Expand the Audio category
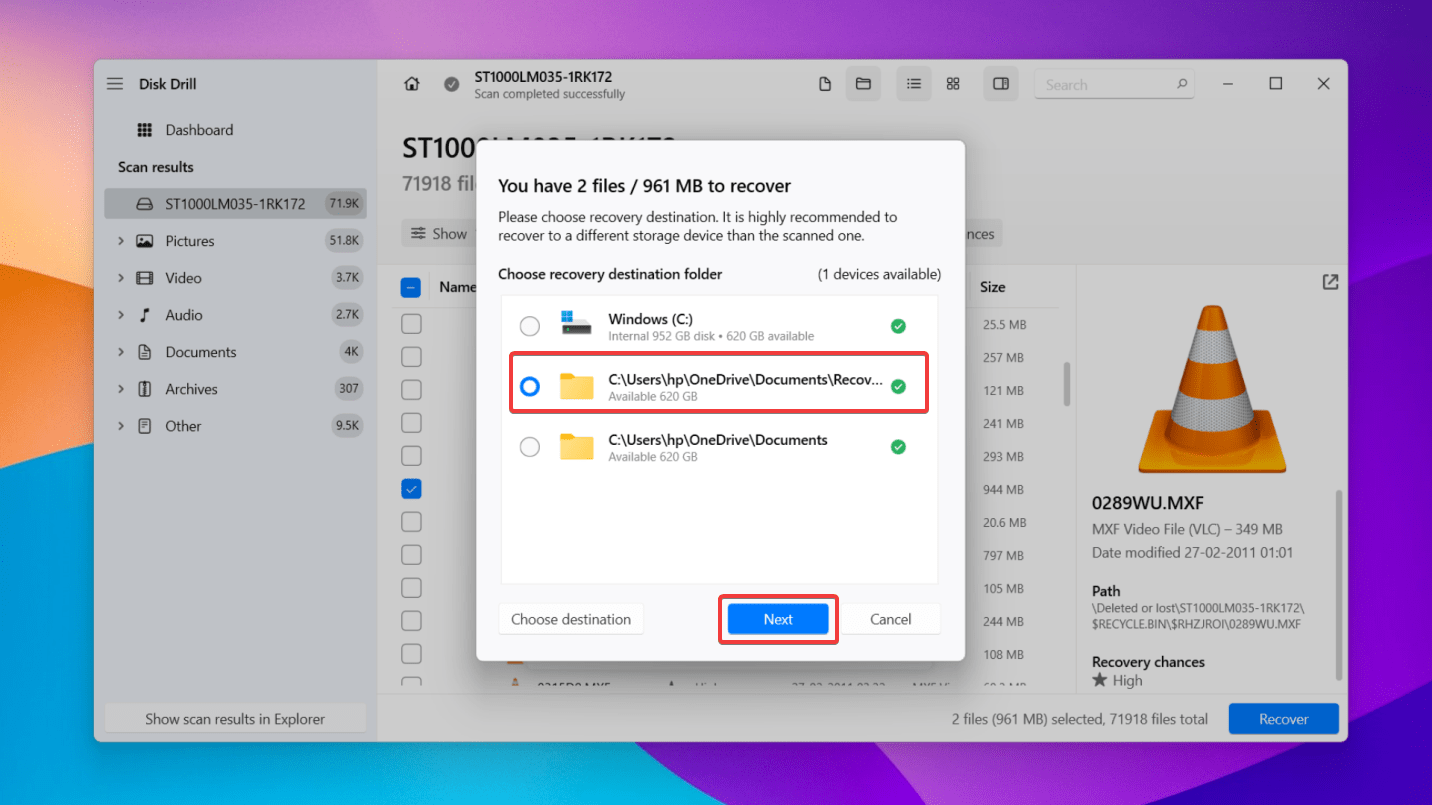1432x805 pixels. (120, 315)
